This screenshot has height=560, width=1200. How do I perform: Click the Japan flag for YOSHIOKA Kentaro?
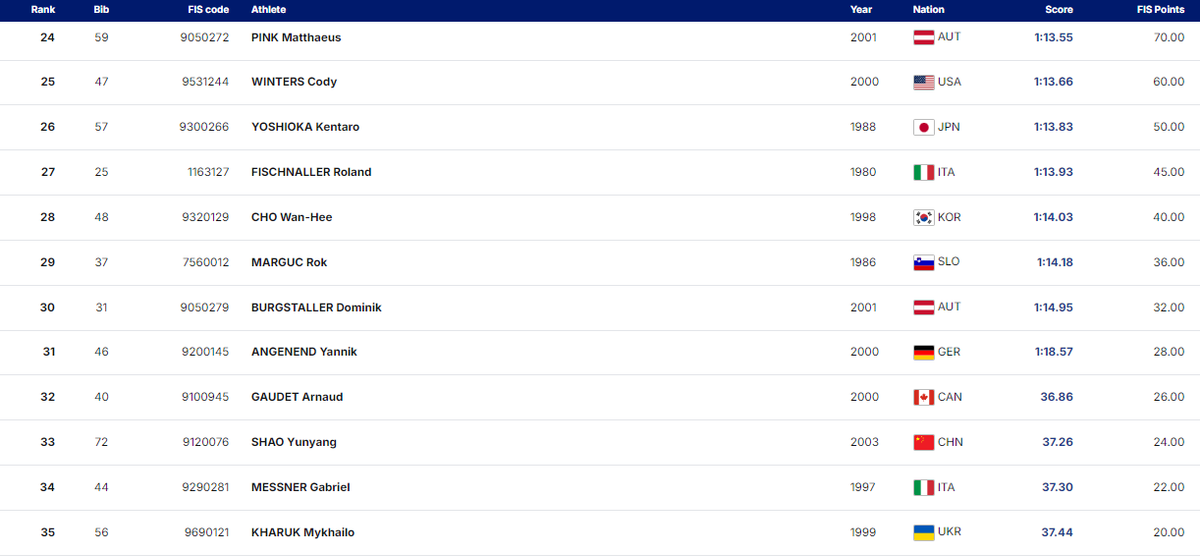point(923,127)
